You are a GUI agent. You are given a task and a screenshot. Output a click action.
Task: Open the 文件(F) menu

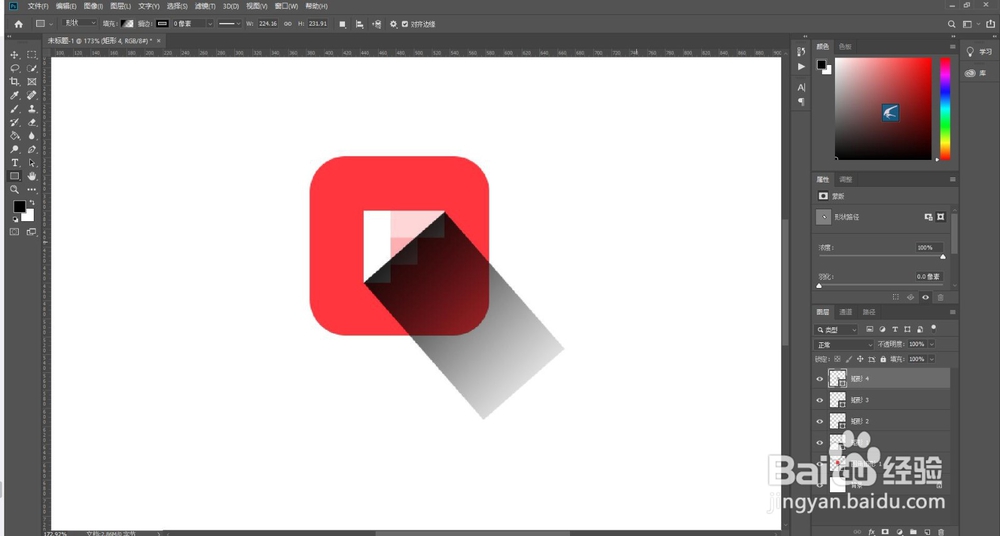point(38,6)
